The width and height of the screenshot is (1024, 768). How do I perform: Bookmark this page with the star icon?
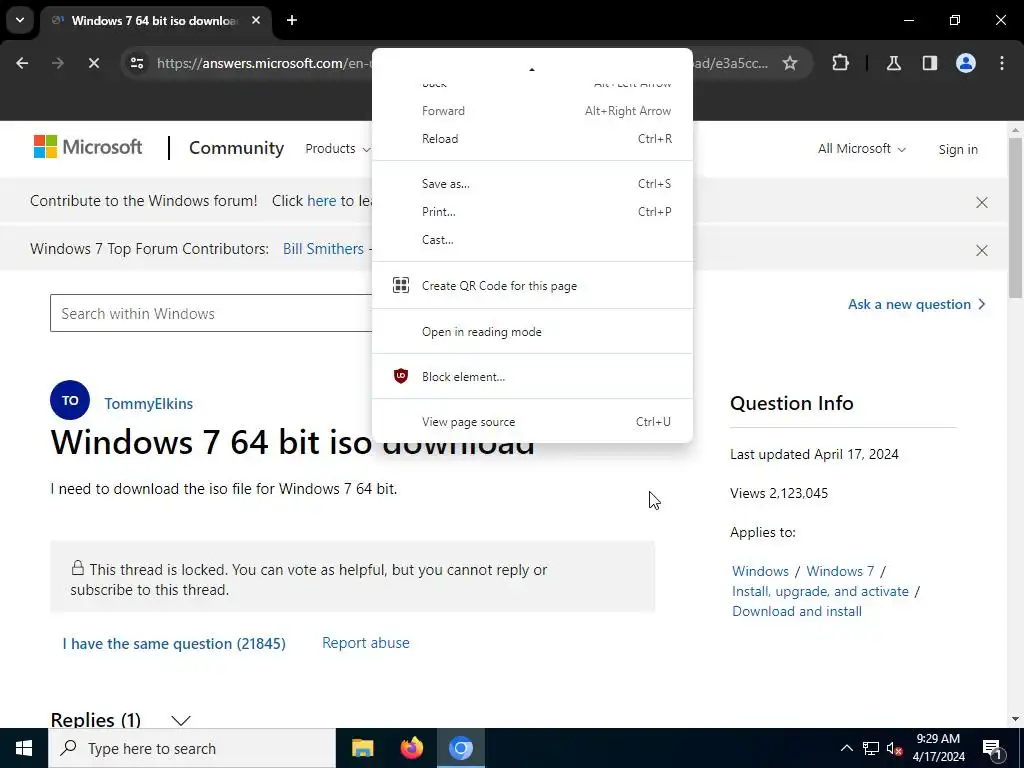[x=790, y=63]
